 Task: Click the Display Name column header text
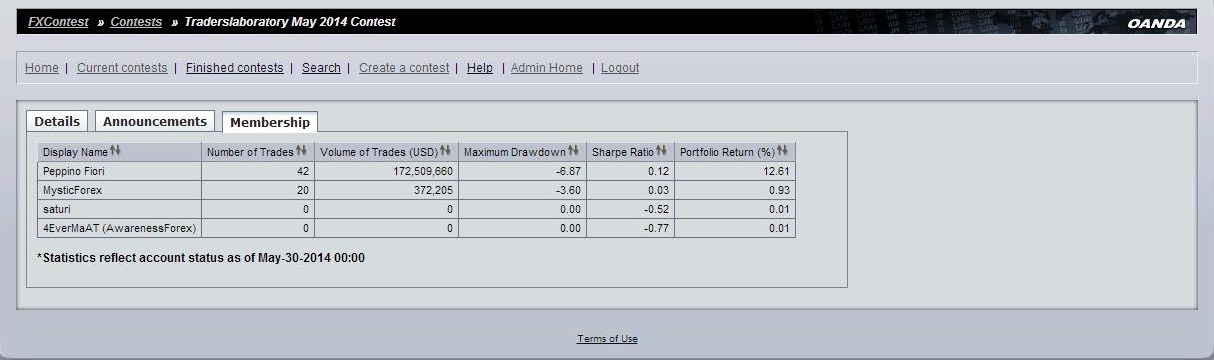(x=75, y=152)
